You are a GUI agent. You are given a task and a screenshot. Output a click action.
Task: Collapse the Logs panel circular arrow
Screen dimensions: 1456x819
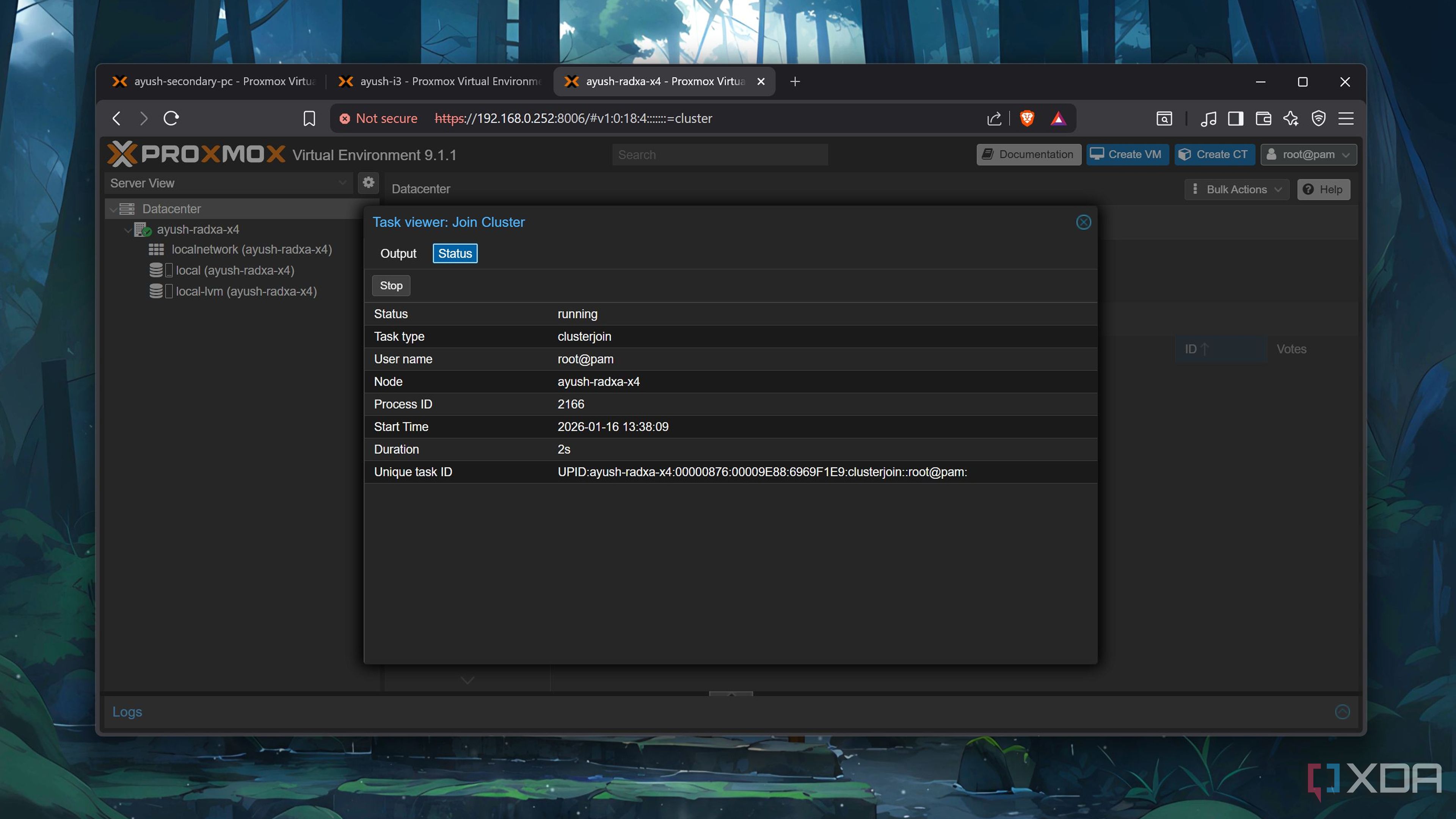pyautogui.click(x=1342, y=712)
